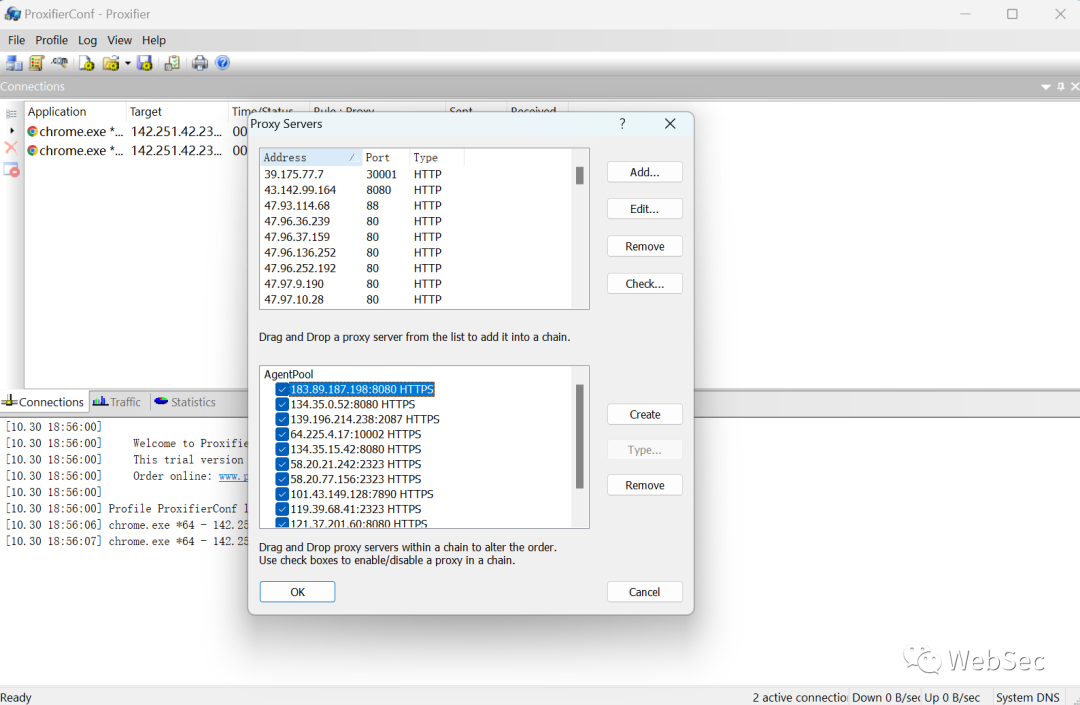Open the View menu
The height and width of the screenshot is (705, 1080).
pos(119,40)
